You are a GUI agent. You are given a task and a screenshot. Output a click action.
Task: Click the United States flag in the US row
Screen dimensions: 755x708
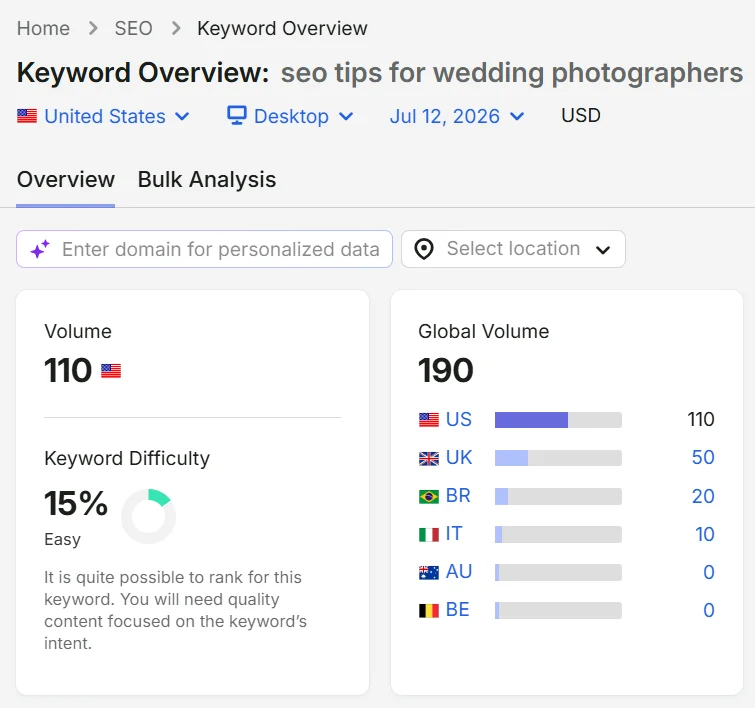click(429, 420)
